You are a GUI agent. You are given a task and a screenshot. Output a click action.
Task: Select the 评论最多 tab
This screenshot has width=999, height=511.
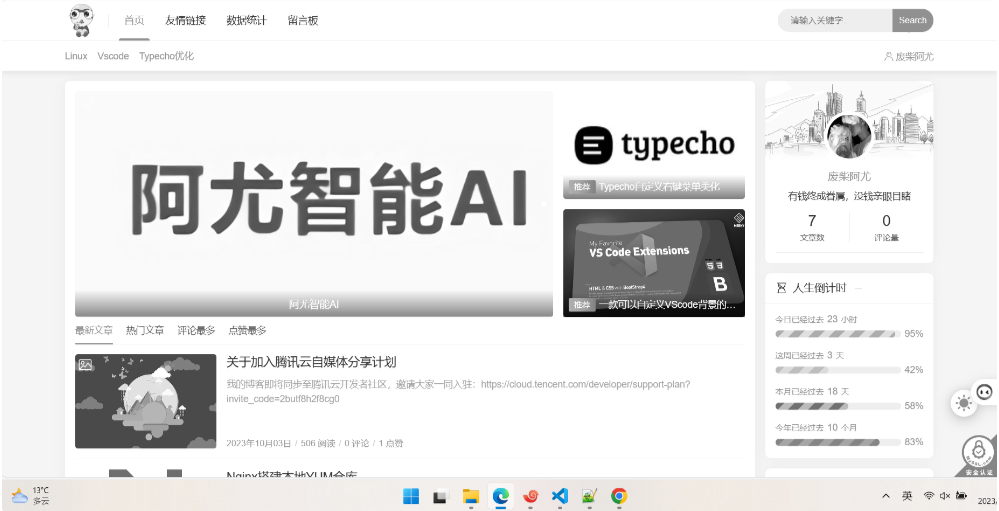click(196, 331)
